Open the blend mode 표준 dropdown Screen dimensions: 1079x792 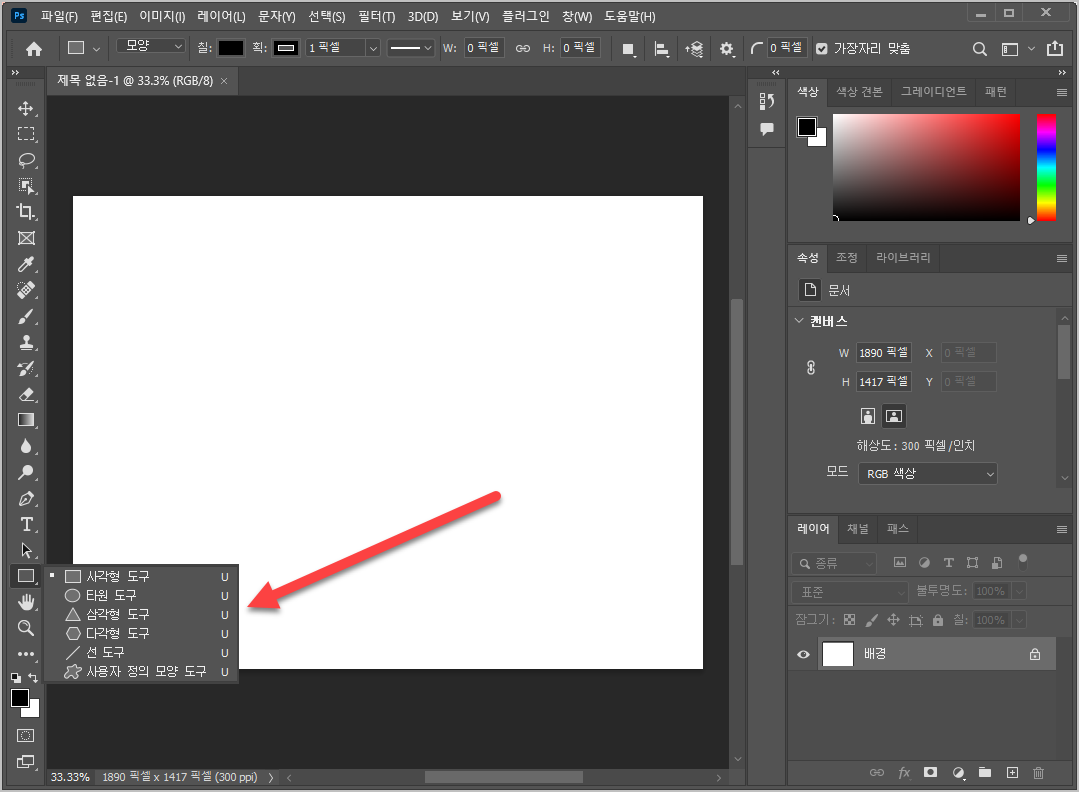coord(850,592)
